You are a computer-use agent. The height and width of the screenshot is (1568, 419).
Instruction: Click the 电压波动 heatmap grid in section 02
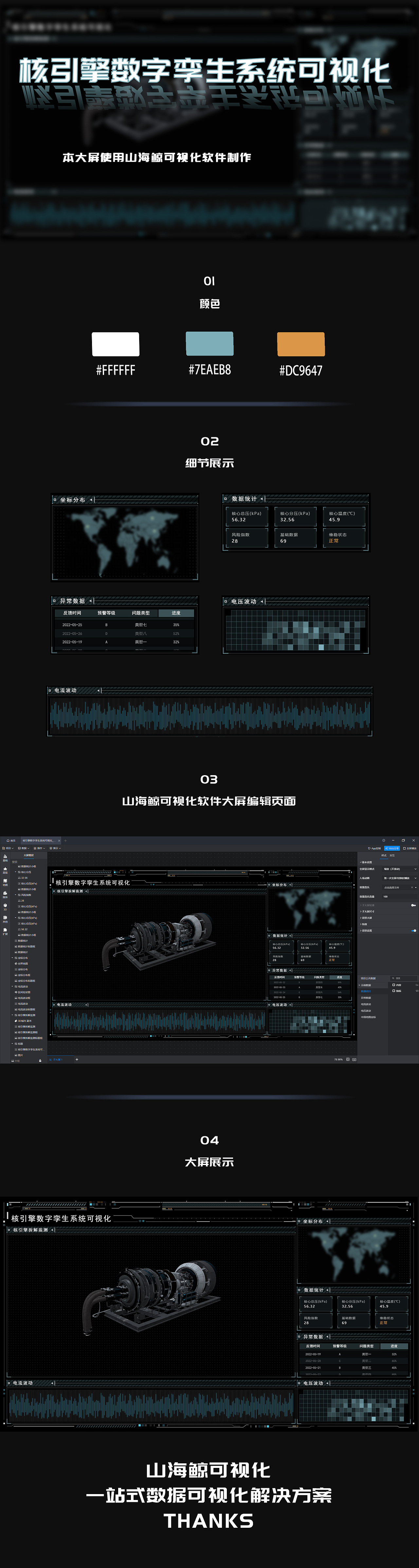click(295, 630)
